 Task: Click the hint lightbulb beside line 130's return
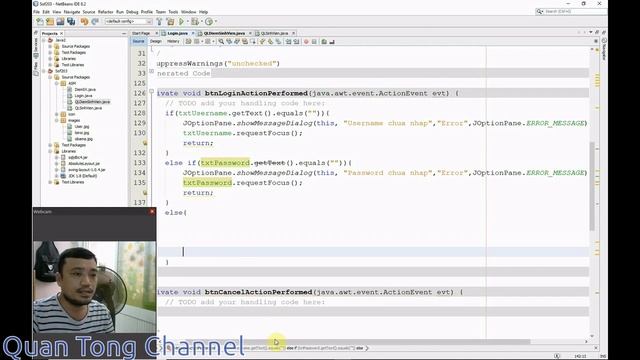click(144, 143)
